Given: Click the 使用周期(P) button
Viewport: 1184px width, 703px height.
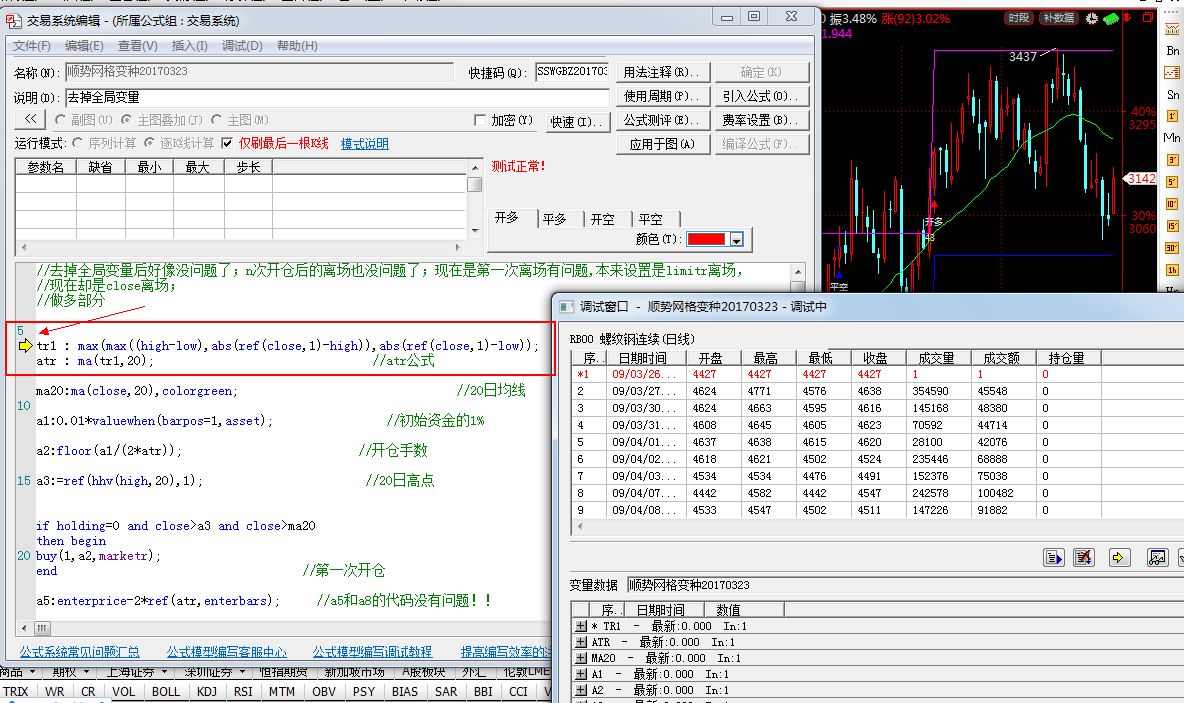Looking at the screenshot, I should pos(661,96).
